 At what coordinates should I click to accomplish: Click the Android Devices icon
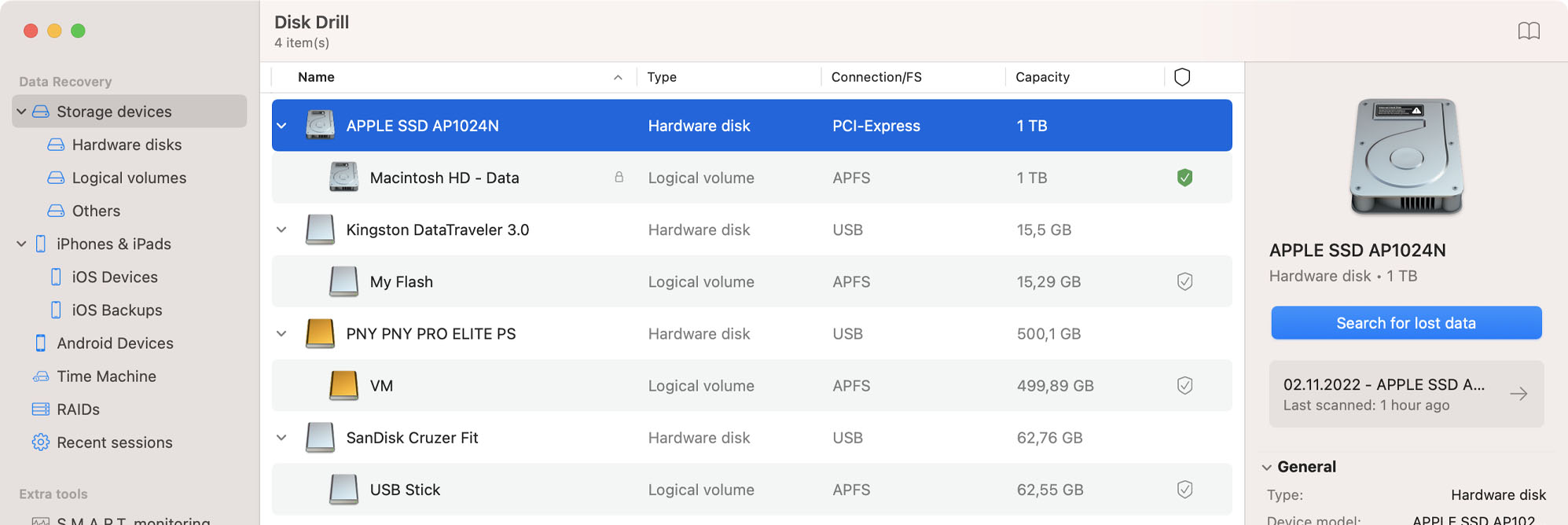pos(41,343)
